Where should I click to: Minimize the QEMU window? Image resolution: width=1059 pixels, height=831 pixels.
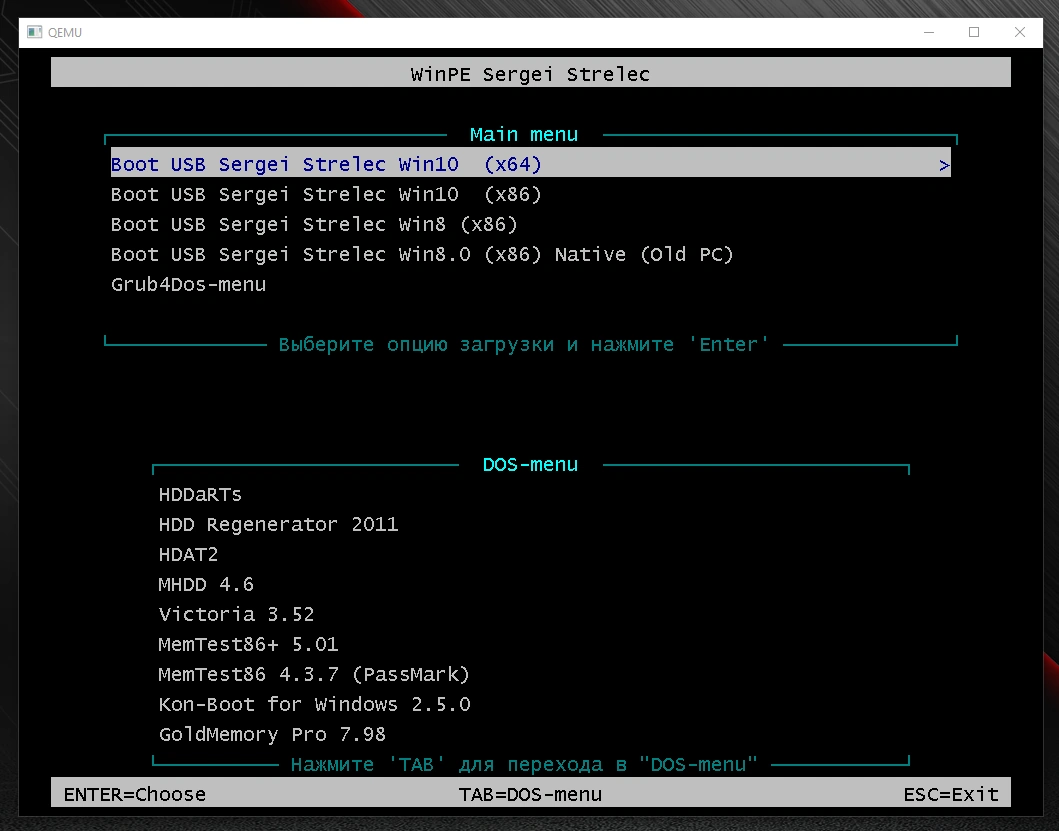pos(929,32)
